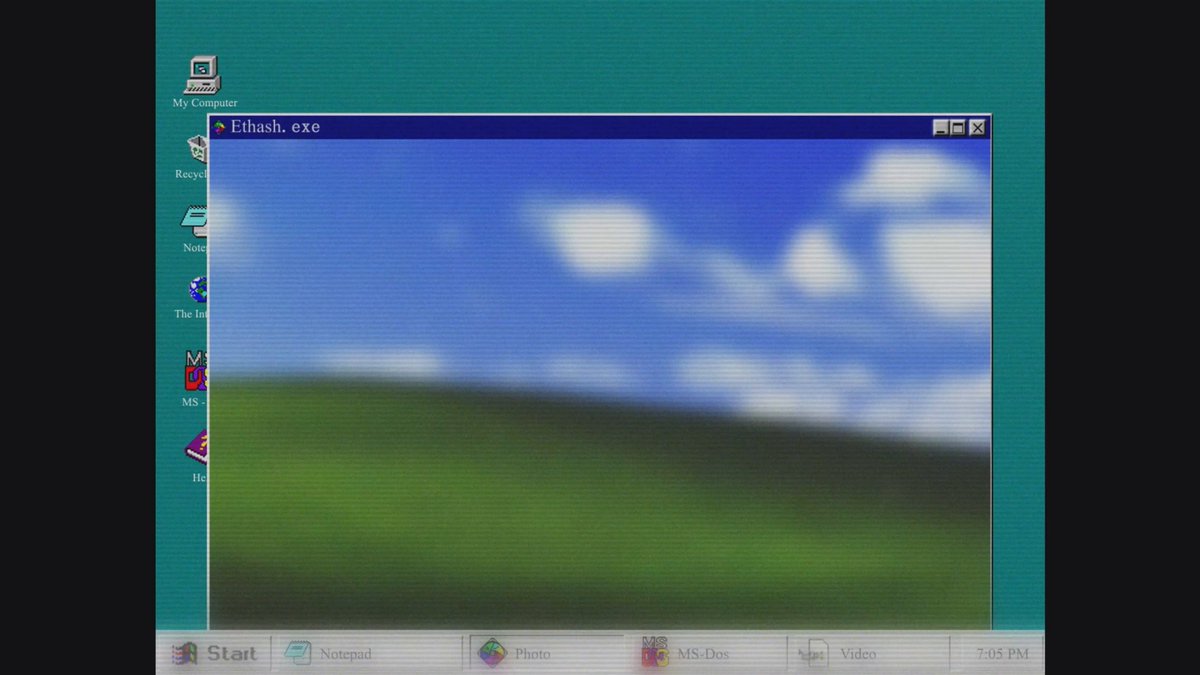The width and height of the screenshot is (1200, 675).
Task: Select the Notepad desktop icon
Action: tap(195, 221)
